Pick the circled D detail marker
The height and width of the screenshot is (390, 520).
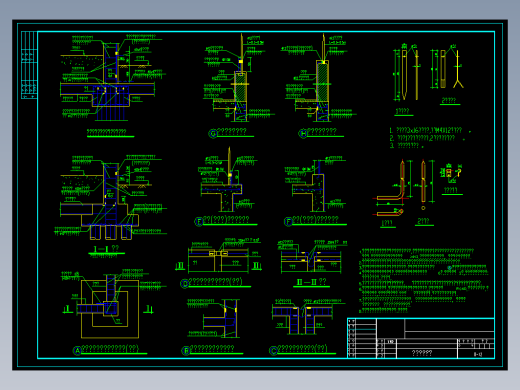tap(184, 284)
